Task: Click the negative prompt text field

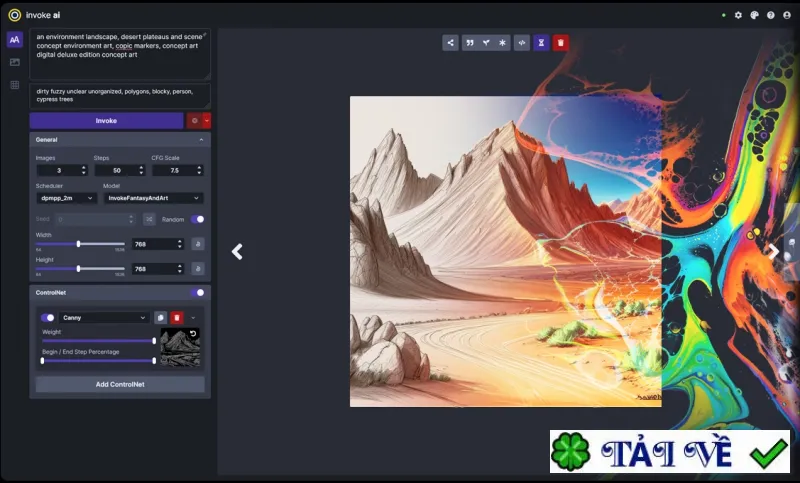Action: (x=120, y=96)
